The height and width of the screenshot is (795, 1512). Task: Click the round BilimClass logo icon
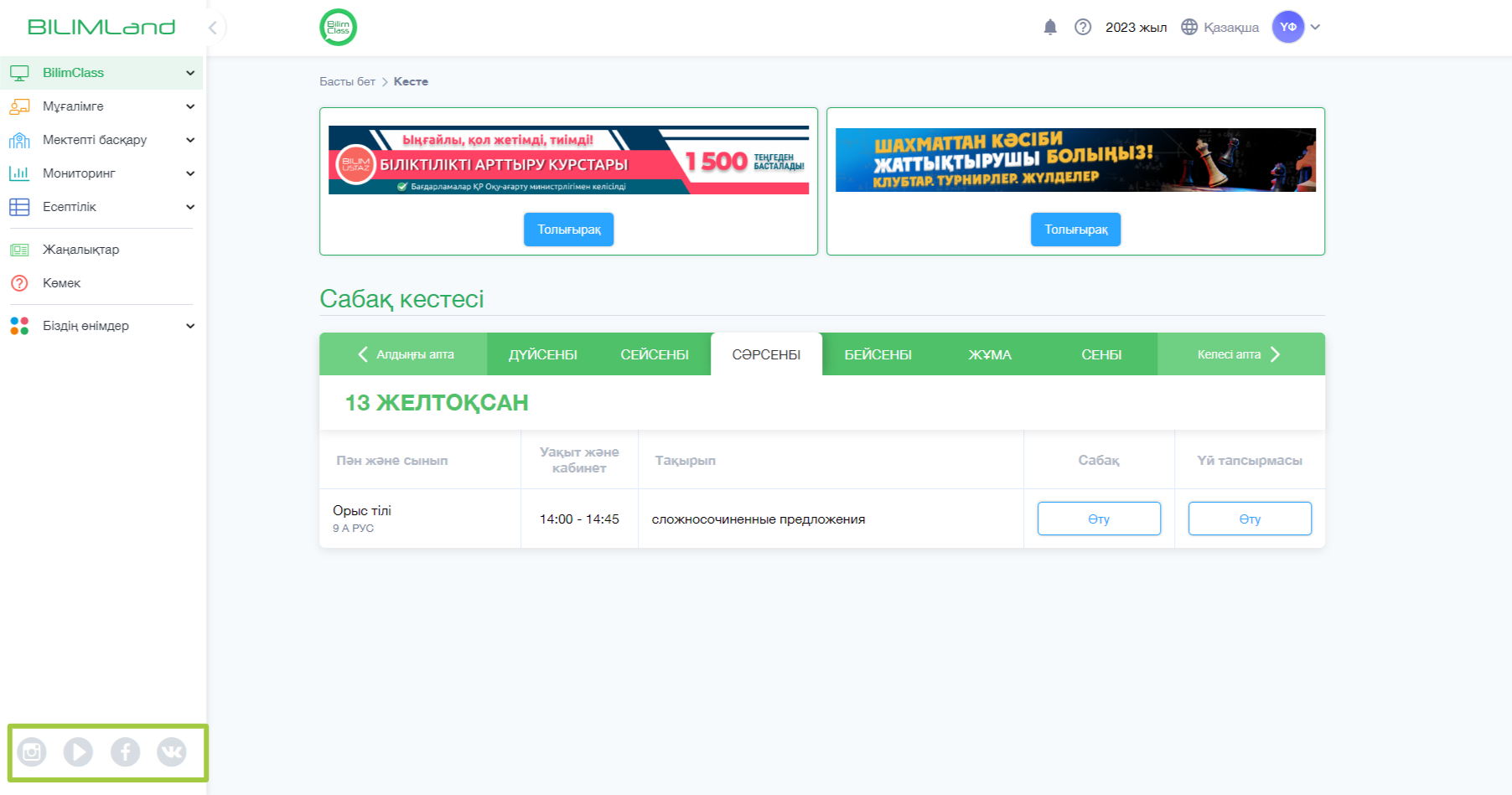coord(339,27)
